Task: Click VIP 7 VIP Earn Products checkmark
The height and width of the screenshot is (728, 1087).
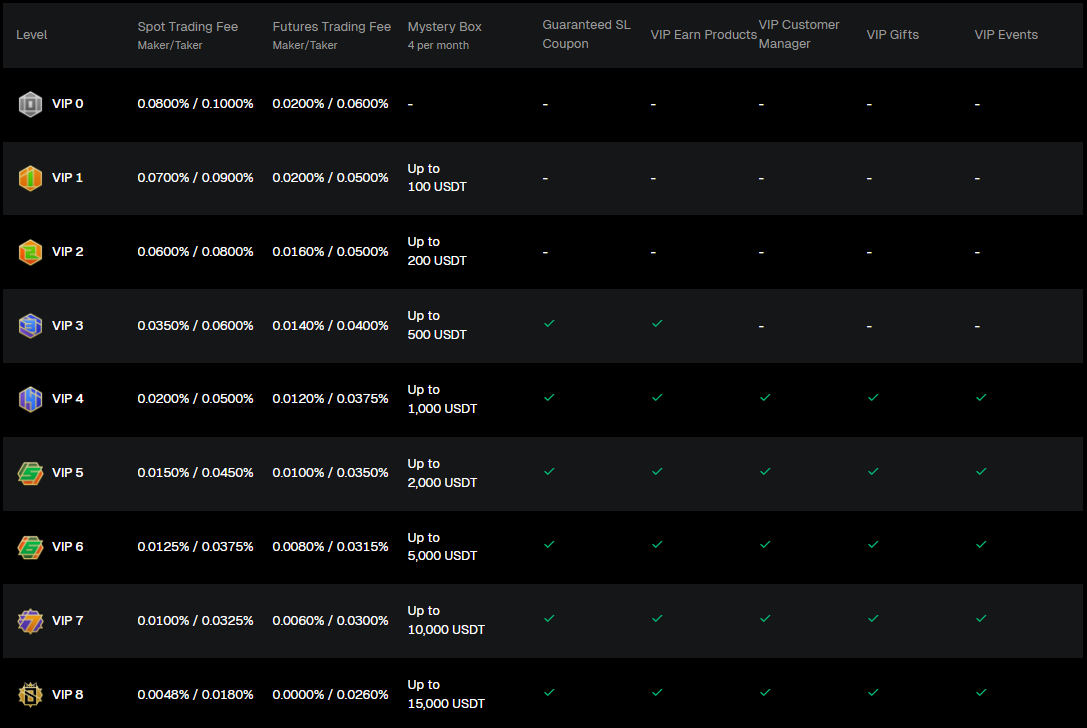Action: pos(657,618)
